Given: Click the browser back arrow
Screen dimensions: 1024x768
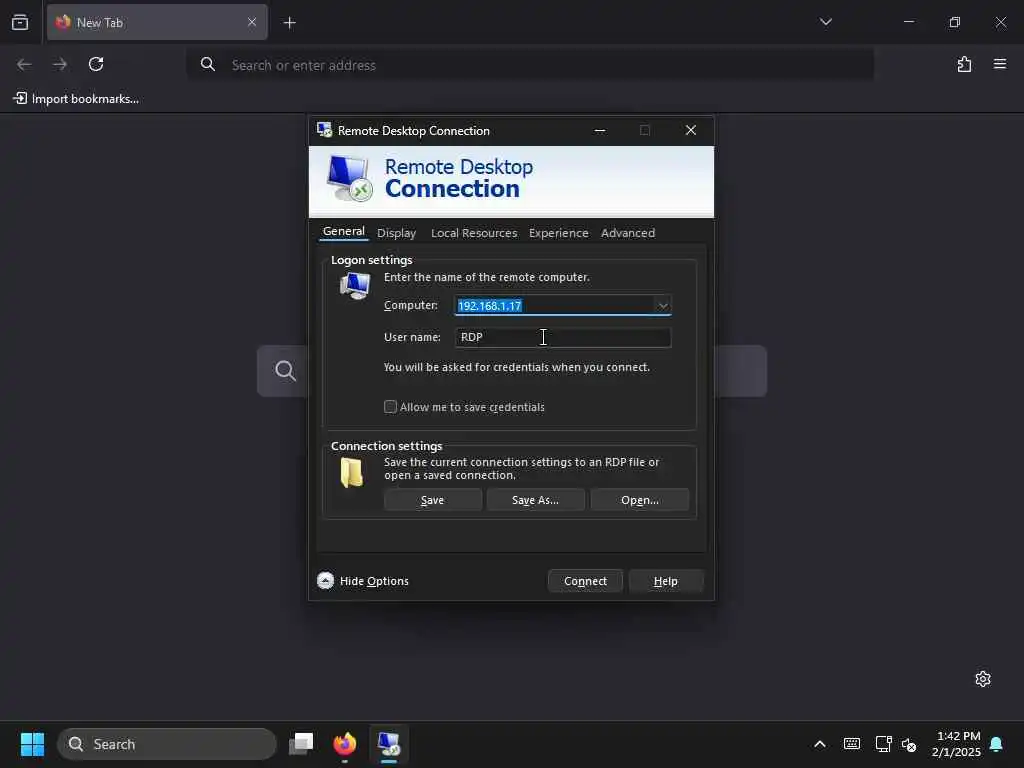Looking at the screenshot, I should (24, 64).
